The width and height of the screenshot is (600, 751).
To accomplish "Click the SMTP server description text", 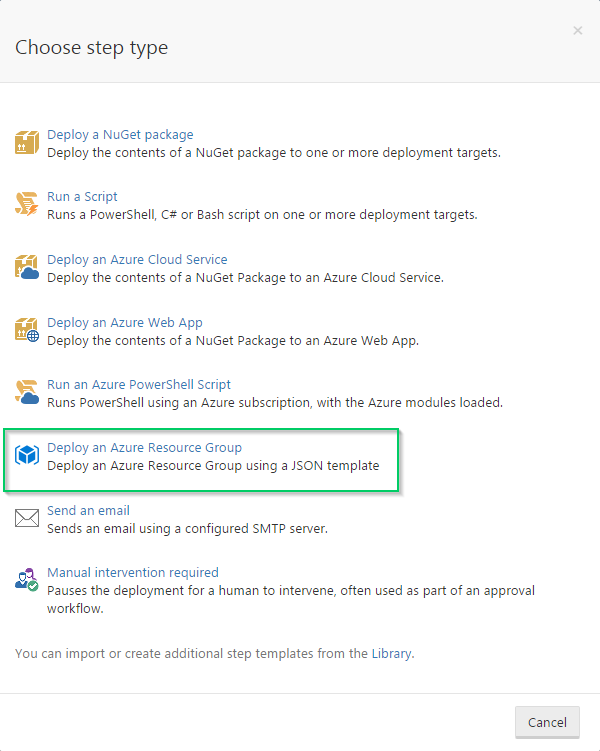I will (188, 528).
